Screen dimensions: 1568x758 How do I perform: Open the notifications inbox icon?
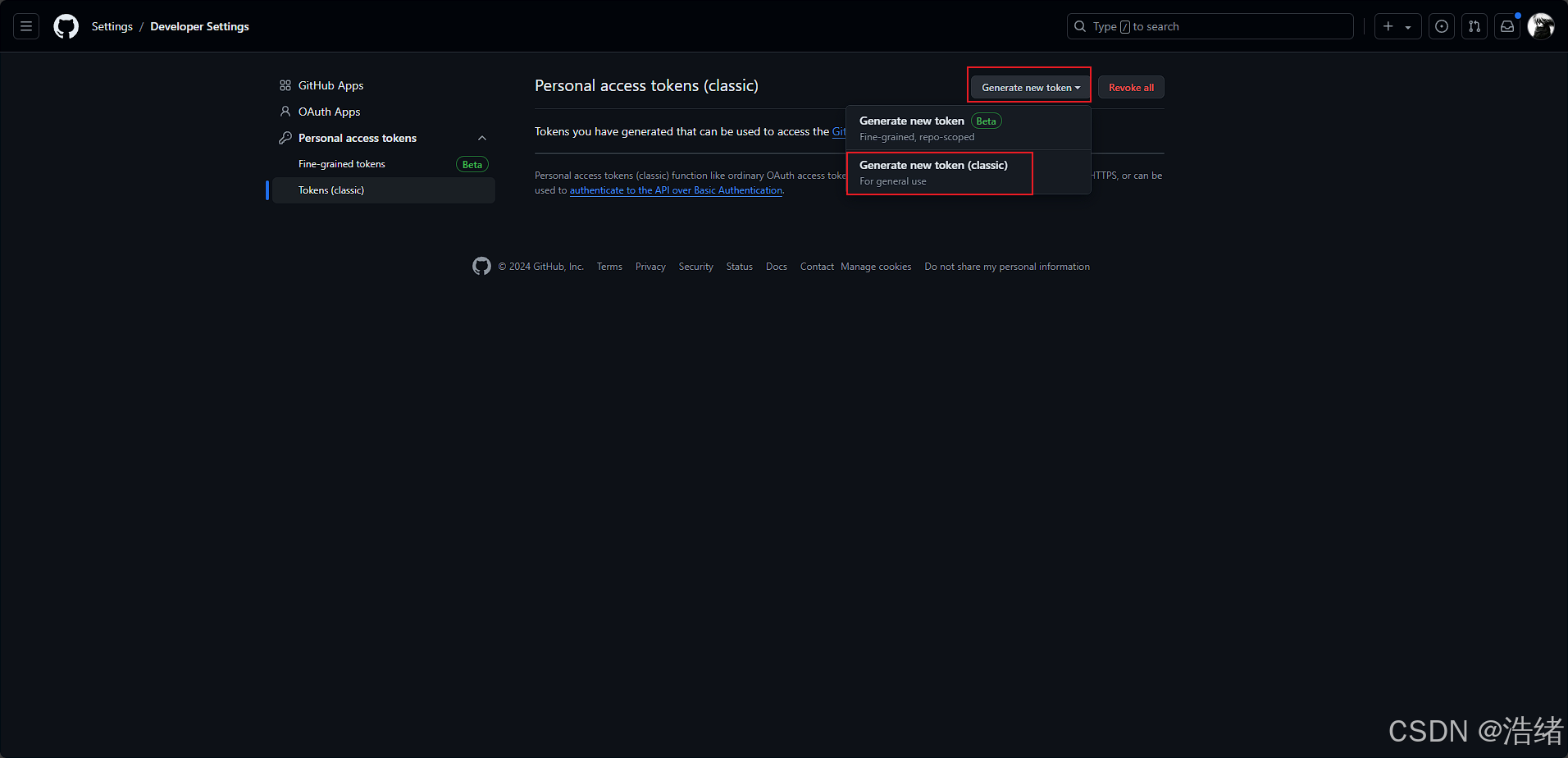(1507, 26)
